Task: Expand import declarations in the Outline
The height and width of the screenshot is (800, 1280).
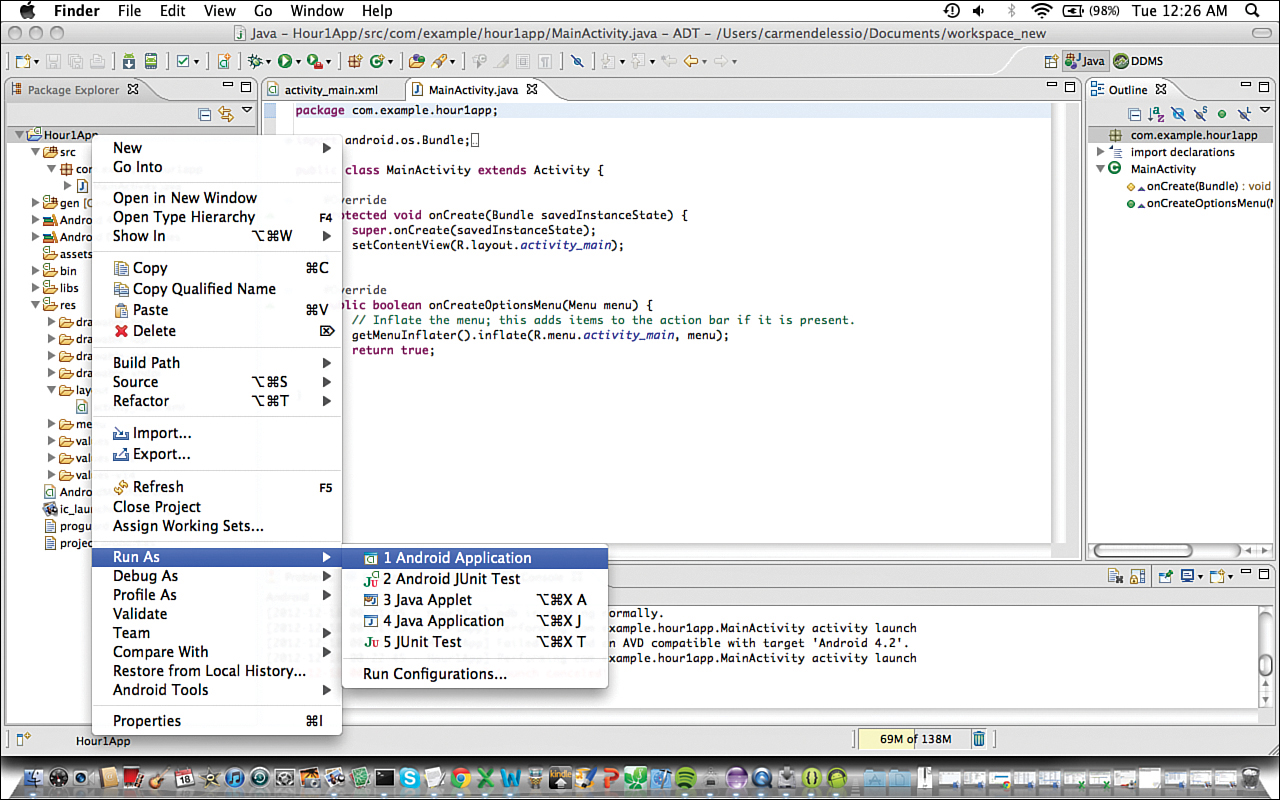Action: coord(1101,152)
